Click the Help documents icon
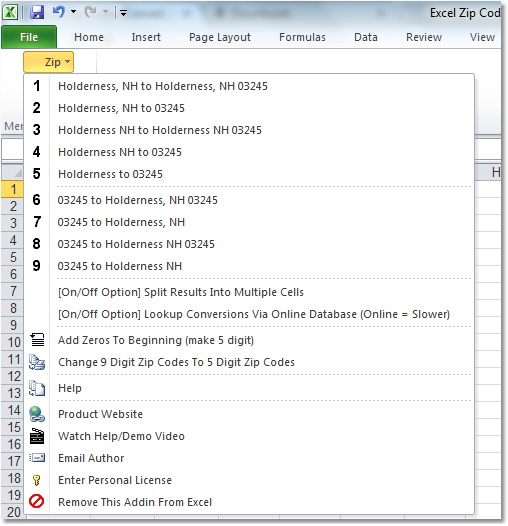Image resolution: width=508 pixels, height=526 pixels. click(37, 388)
